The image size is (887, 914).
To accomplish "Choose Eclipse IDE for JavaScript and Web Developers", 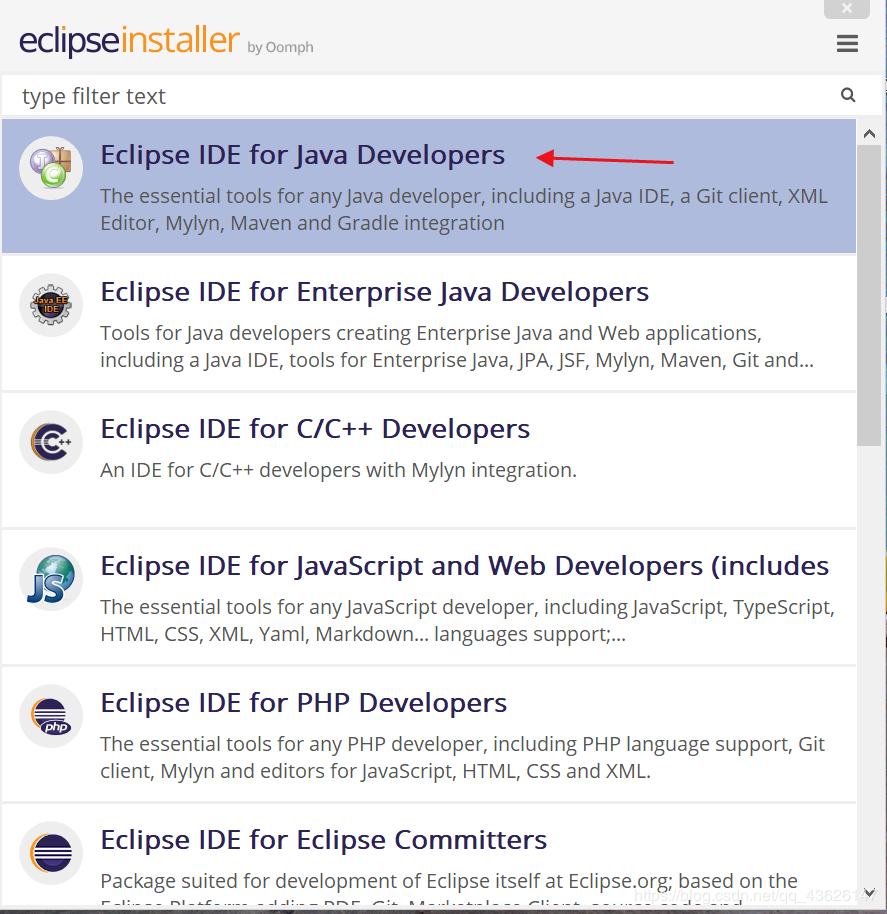I will (x=464, y=566).
